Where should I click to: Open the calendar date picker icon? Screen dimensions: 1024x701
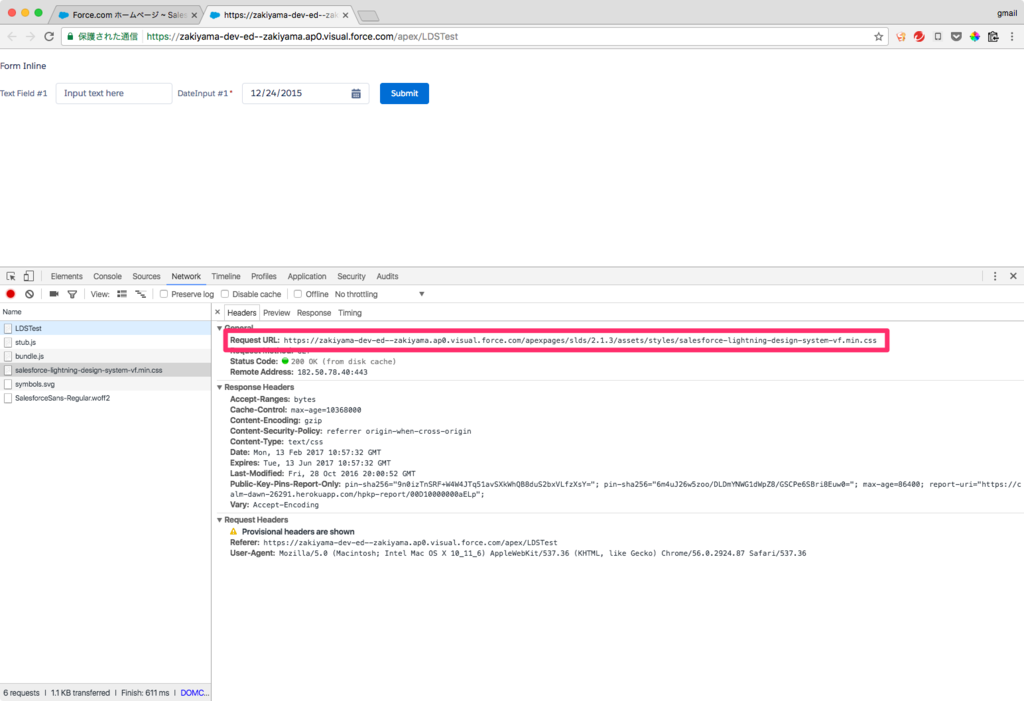pos(356,93)
